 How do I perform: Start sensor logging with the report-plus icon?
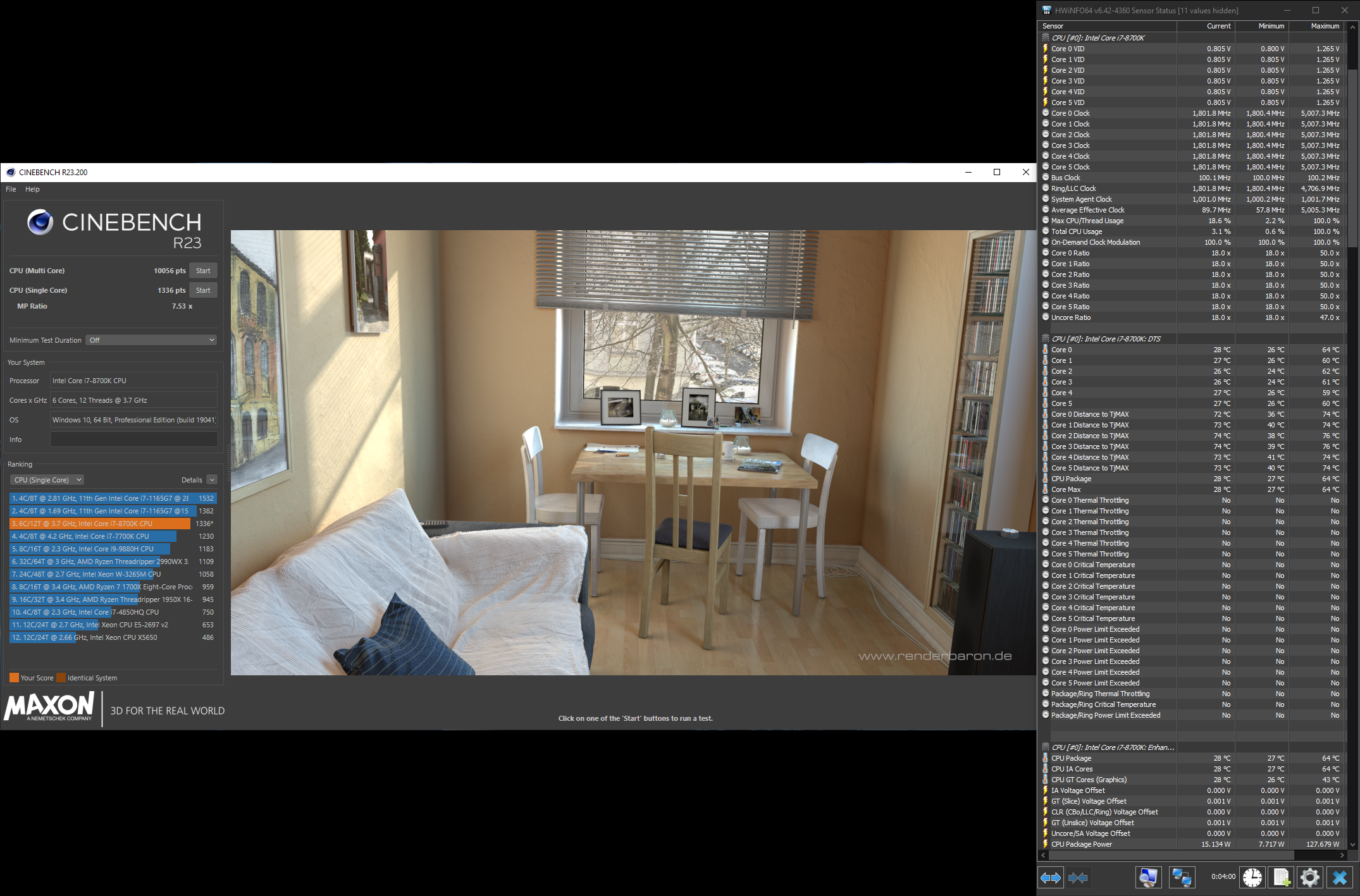pyautogui.click(x=1282, y=878)
